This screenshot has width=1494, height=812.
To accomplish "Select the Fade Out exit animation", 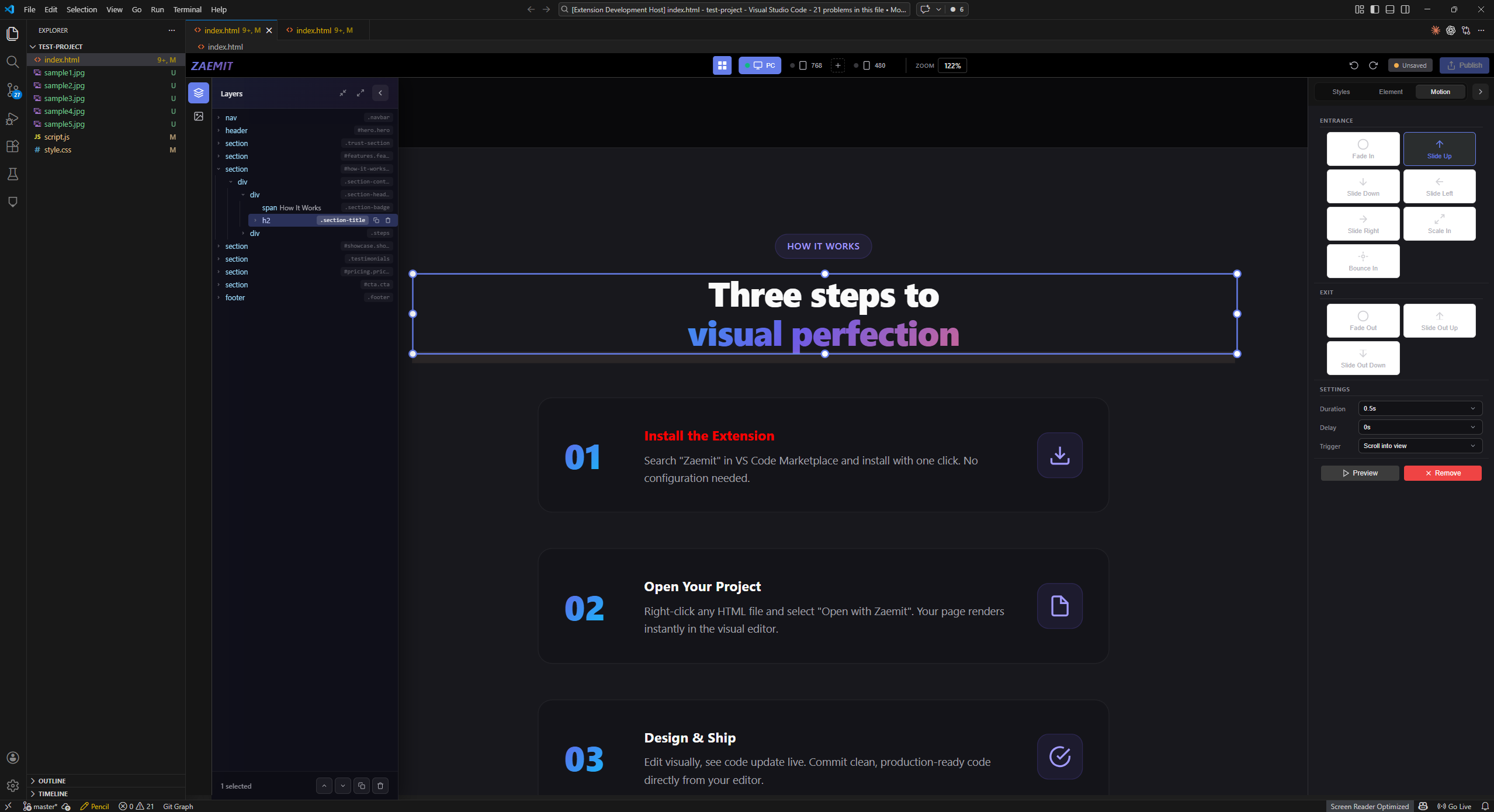I will (x=1363, y=321).
